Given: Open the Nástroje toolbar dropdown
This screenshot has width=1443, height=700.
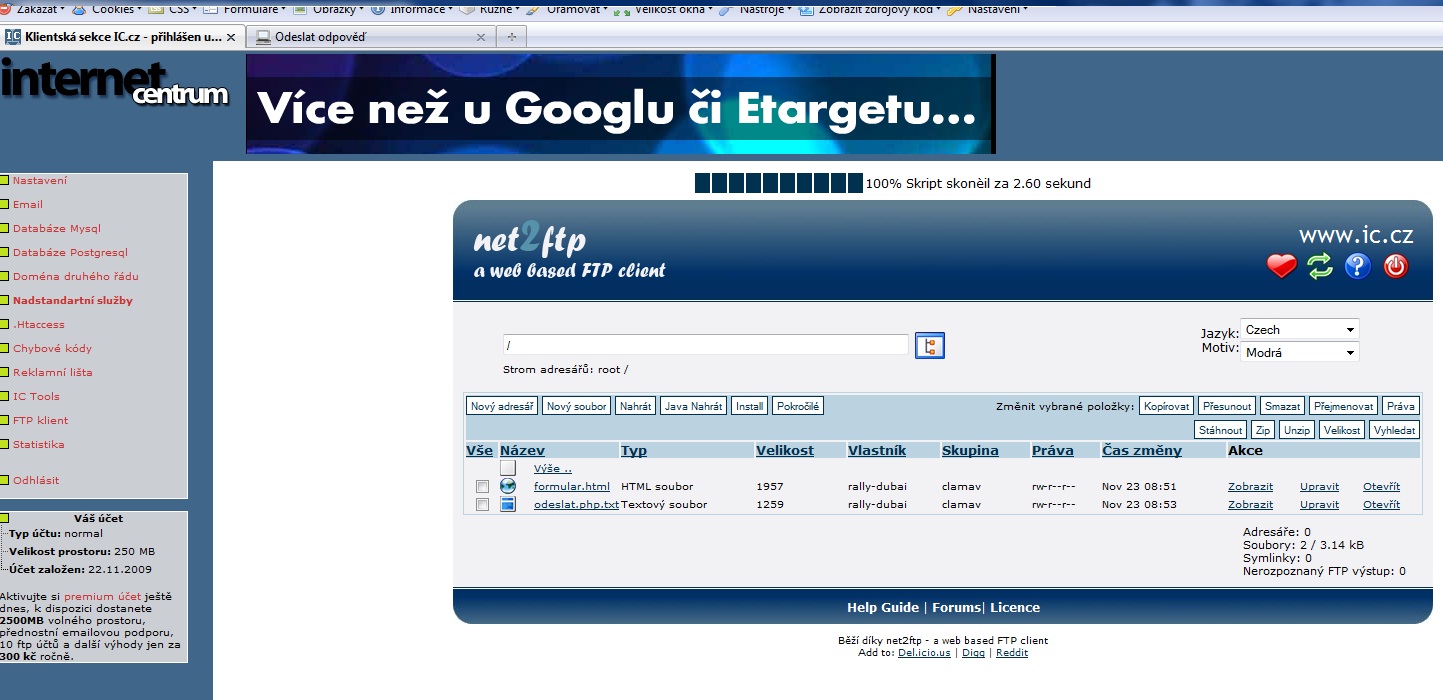Looking at the screenshot, I should 755,9.
